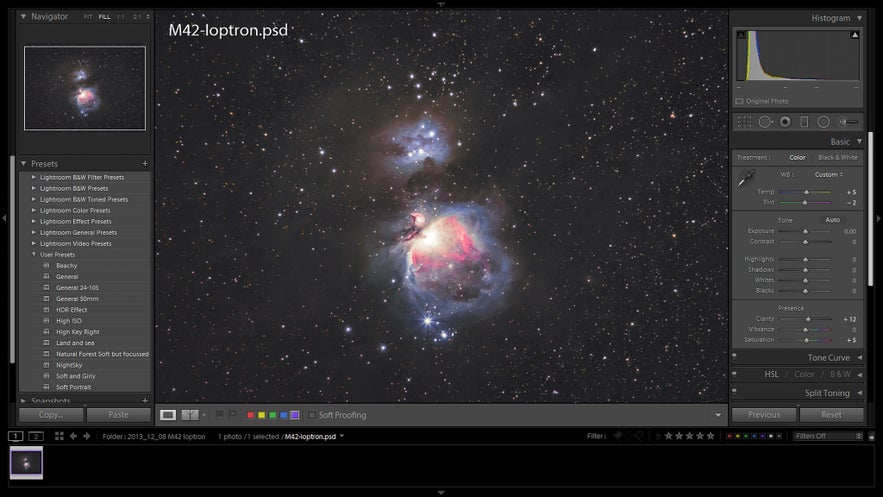Screen dimensions: 883x497
Task: Click the Copy... button
Action: (x=51, y=415)
